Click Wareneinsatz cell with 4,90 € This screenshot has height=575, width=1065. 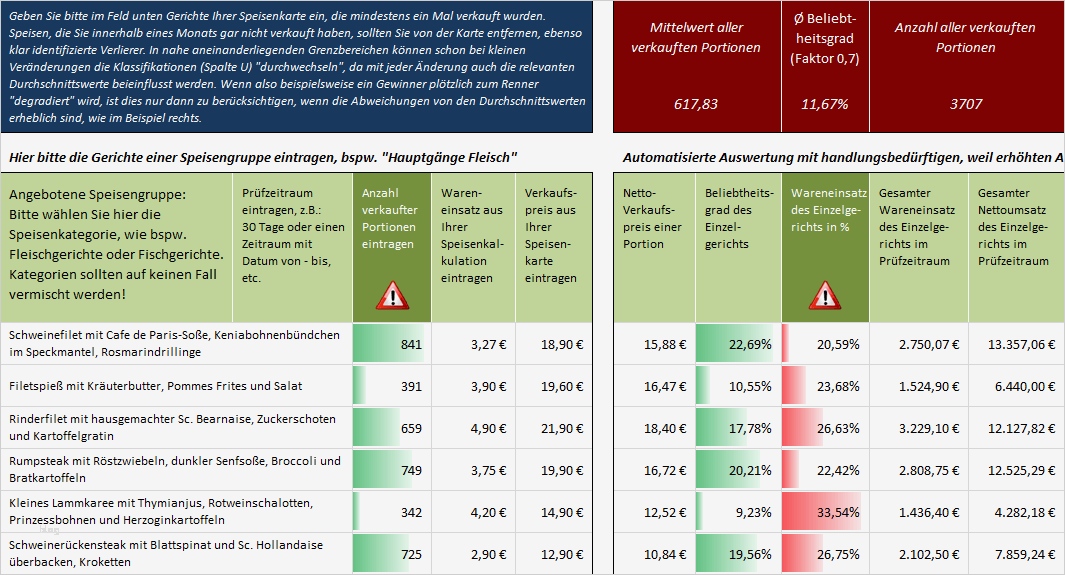point(472,428)
